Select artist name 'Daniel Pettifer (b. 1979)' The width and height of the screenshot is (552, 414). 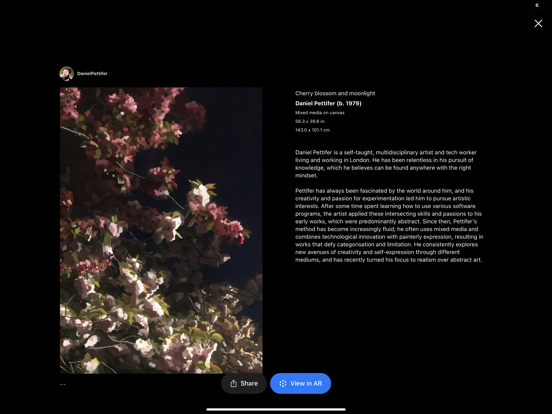(x=328, y=103)
